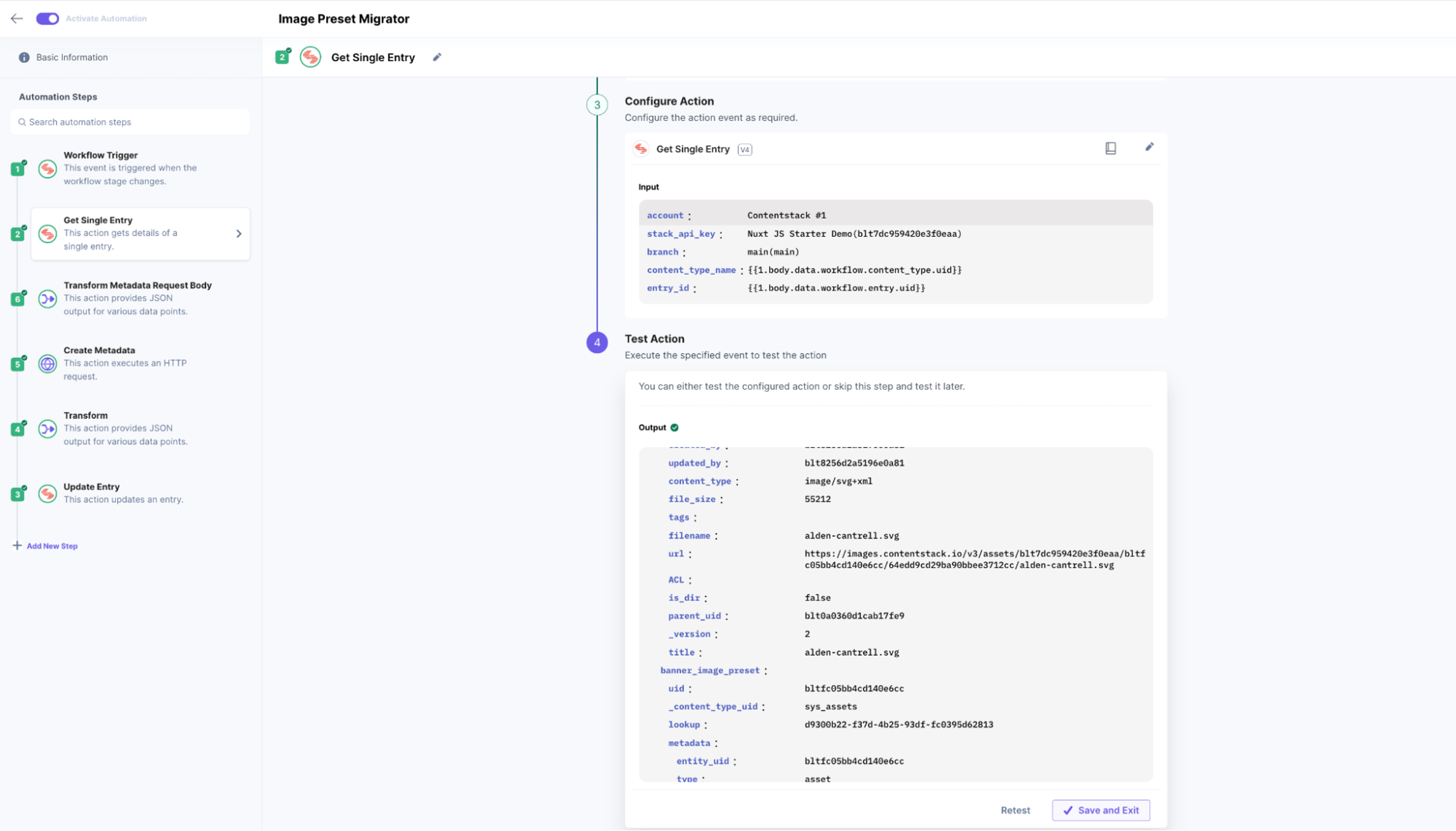The width and height of the screenshot is (1456, 831).
Task: Click the Workflow Trigger Contentstack icon
Action: 47,169
